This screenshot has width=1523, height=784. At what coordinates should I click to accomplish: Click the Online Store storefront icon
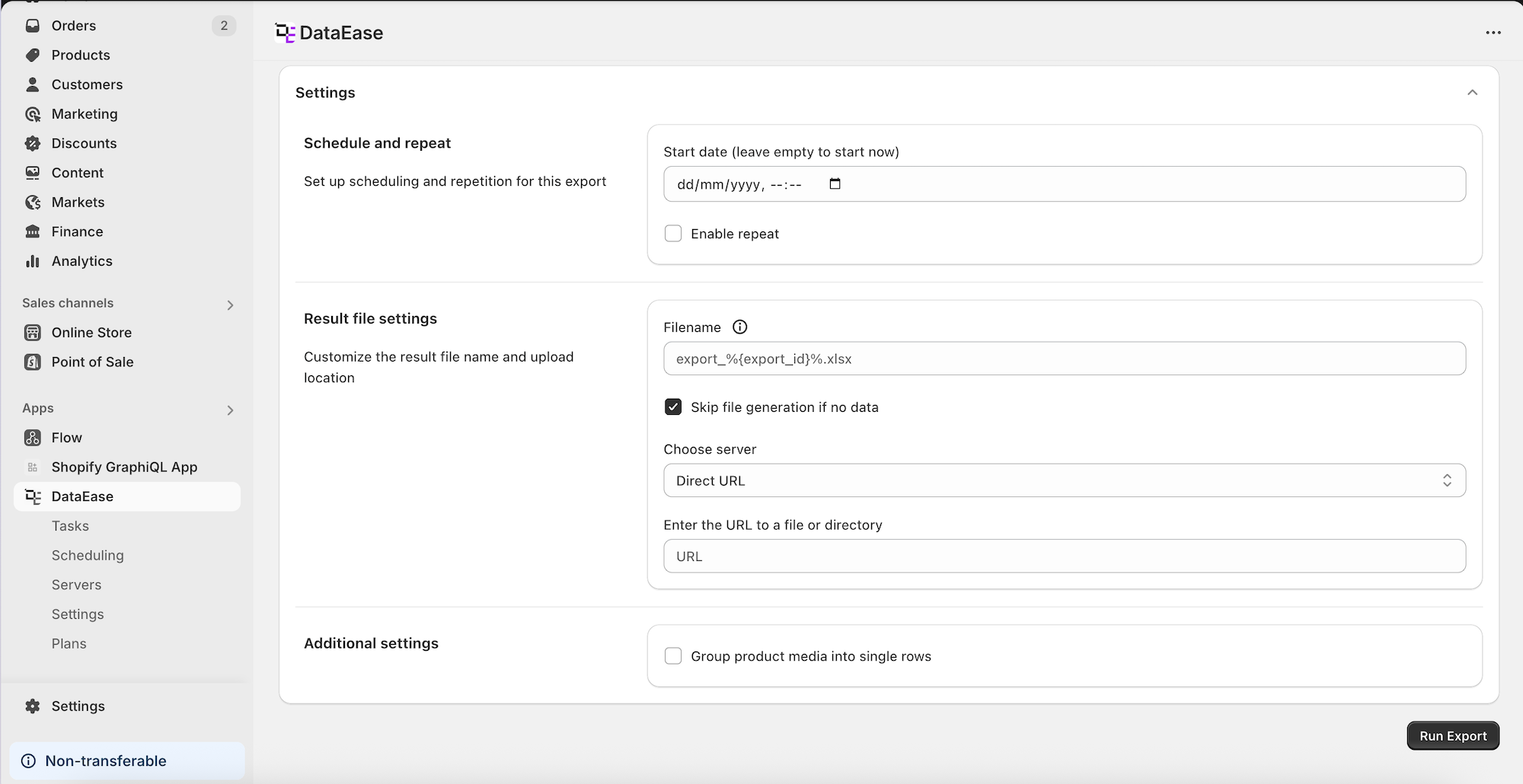pos(33,333)
